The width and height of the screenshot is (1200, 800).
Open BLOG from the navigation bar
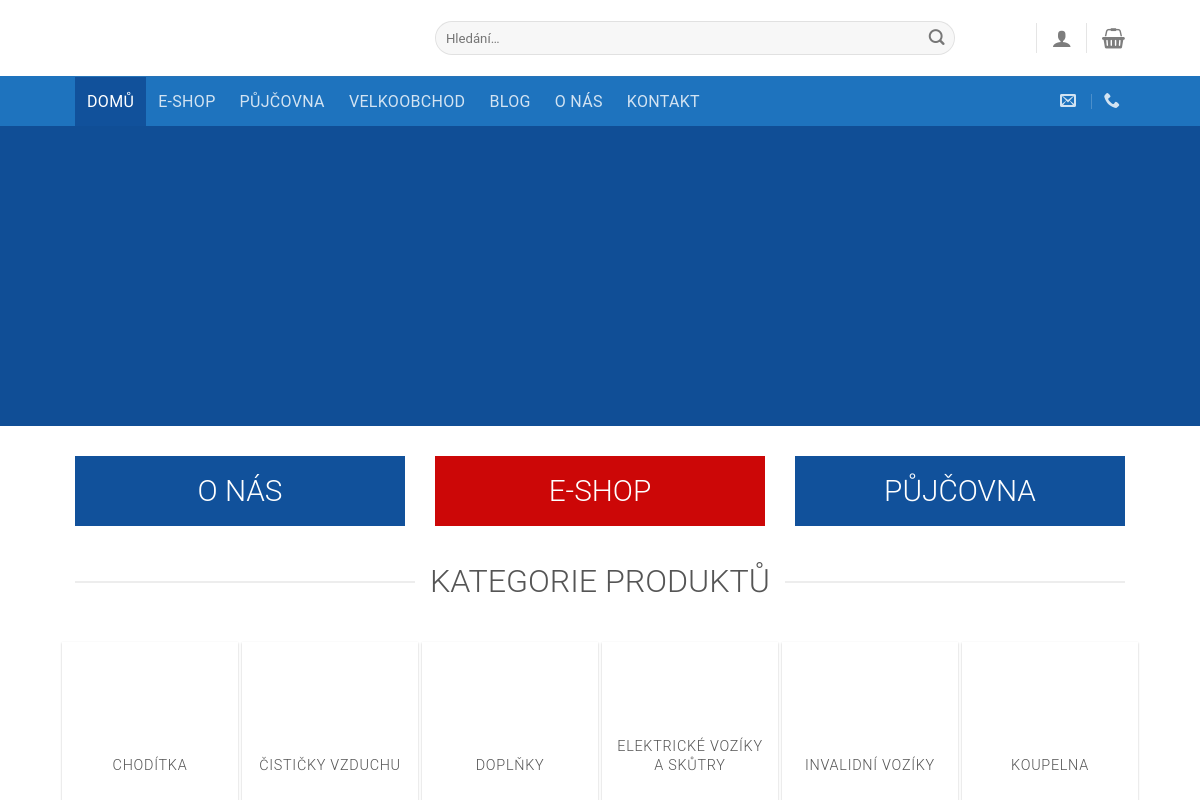(510, 101)
